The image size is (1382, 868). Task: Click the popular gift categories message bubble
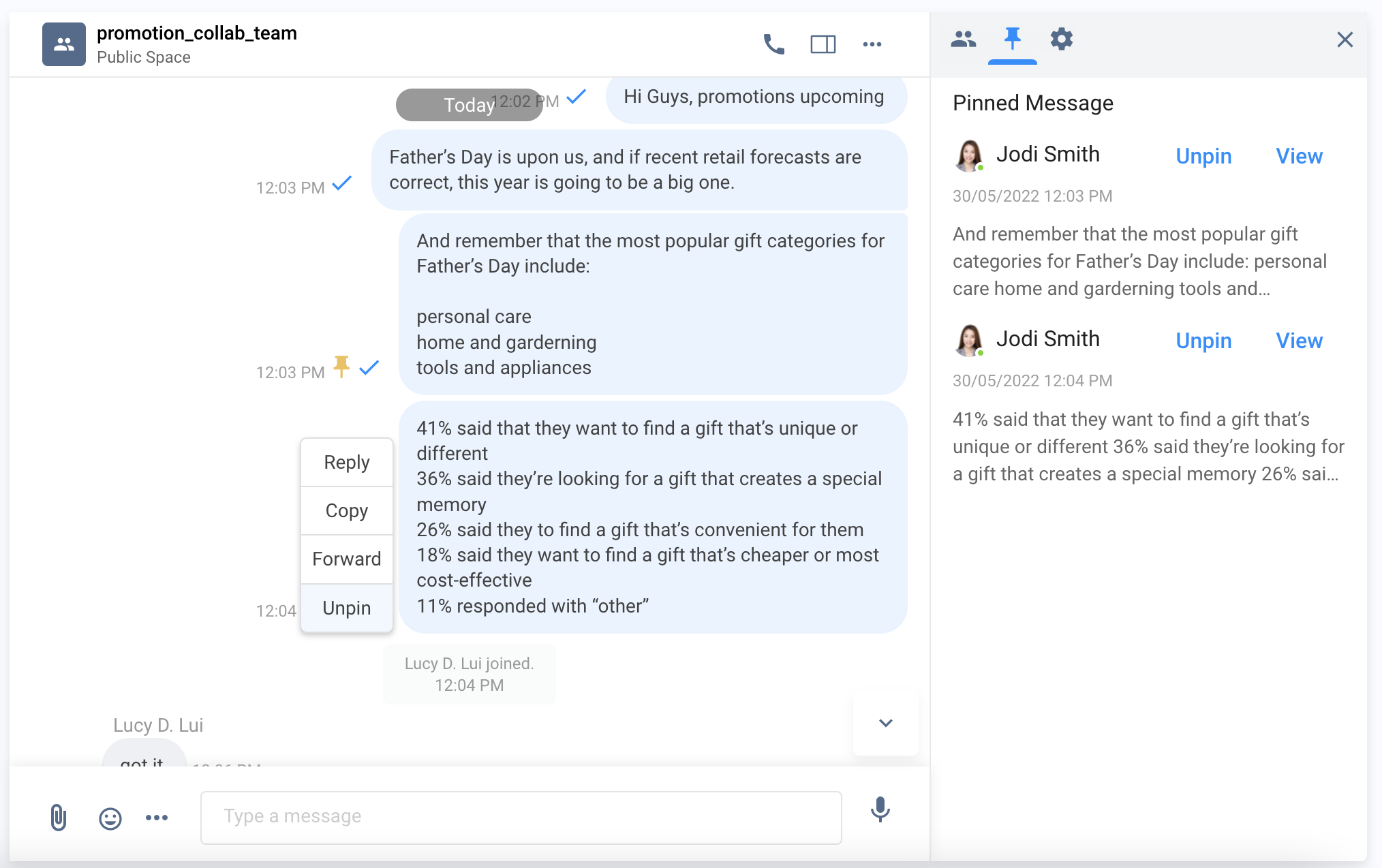[x=653, y=304]
